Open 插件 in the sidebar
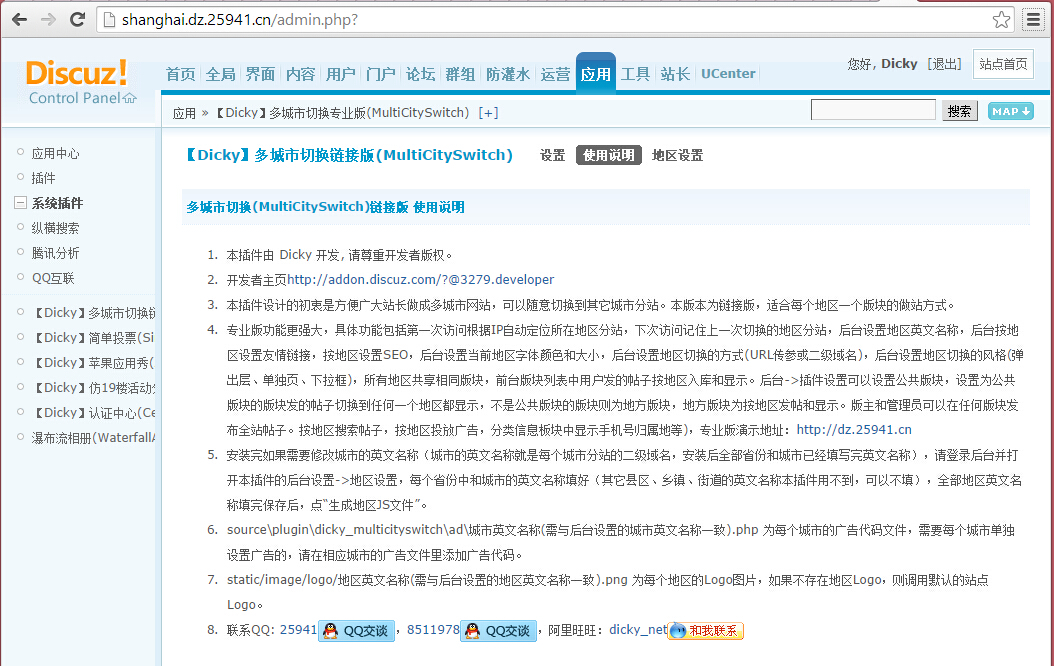 click(x=43, y=178)
